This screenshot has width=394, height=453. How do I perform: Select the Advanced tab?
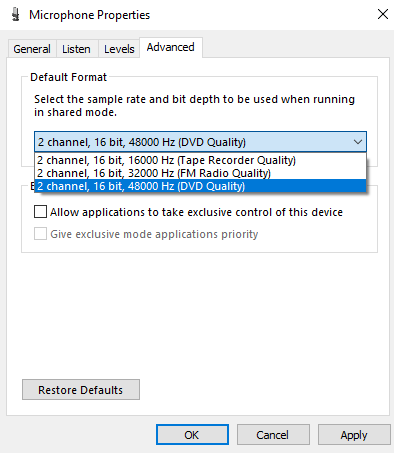pyautogui.click(x=171, y=47)
